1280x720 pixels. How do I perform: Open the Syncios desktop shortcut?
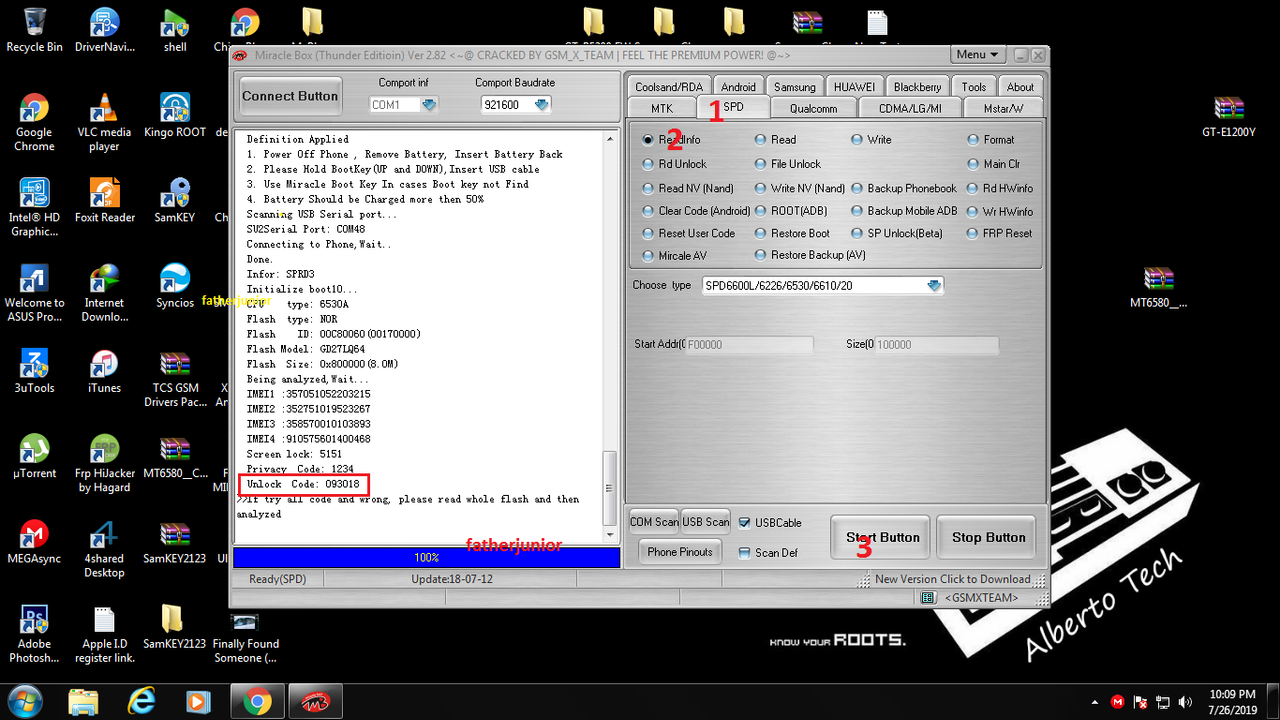175,286
